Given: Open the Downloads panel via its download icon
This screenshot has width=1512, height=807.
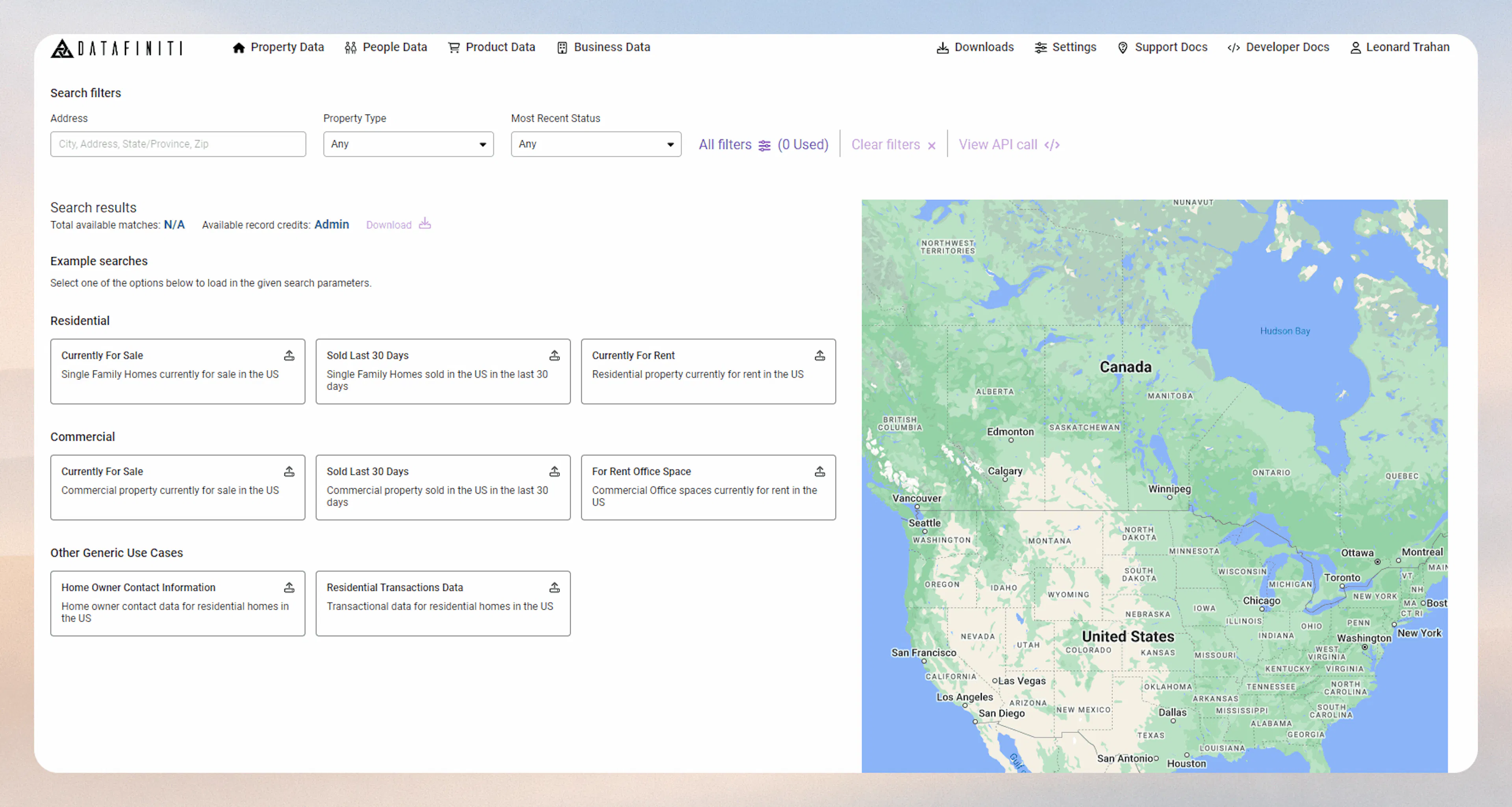Looking at the screenshot, I should point(943,48).
